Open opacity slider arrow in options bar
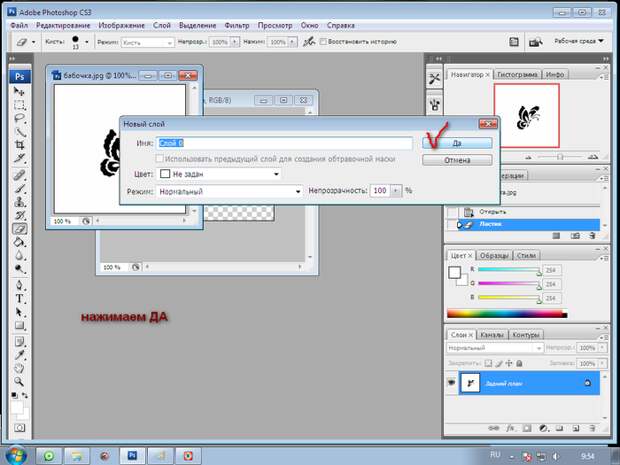 pos(235,42)
